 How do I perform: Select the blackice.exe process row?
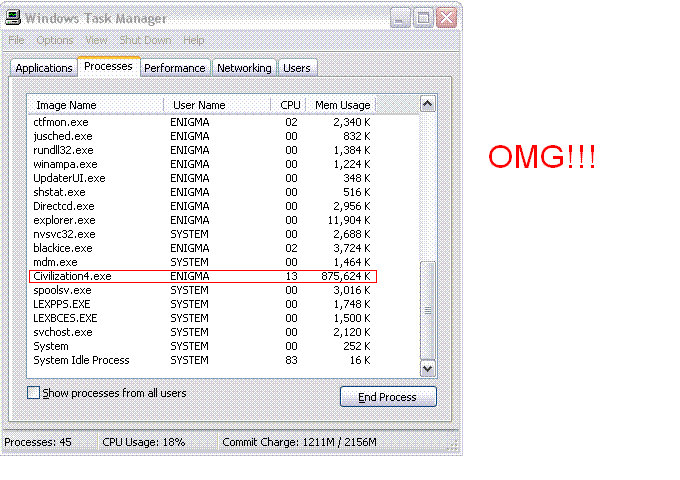click(x=202, y=248)
